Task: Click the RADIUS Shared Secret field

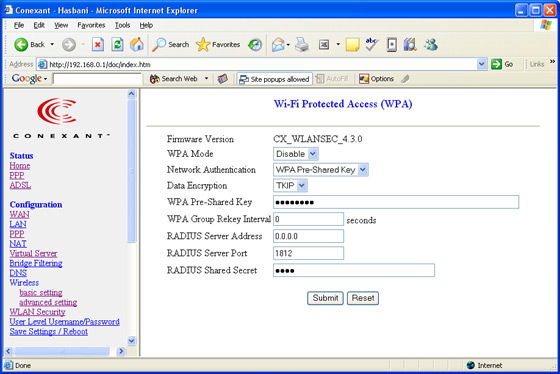Action: click(354, 270)
